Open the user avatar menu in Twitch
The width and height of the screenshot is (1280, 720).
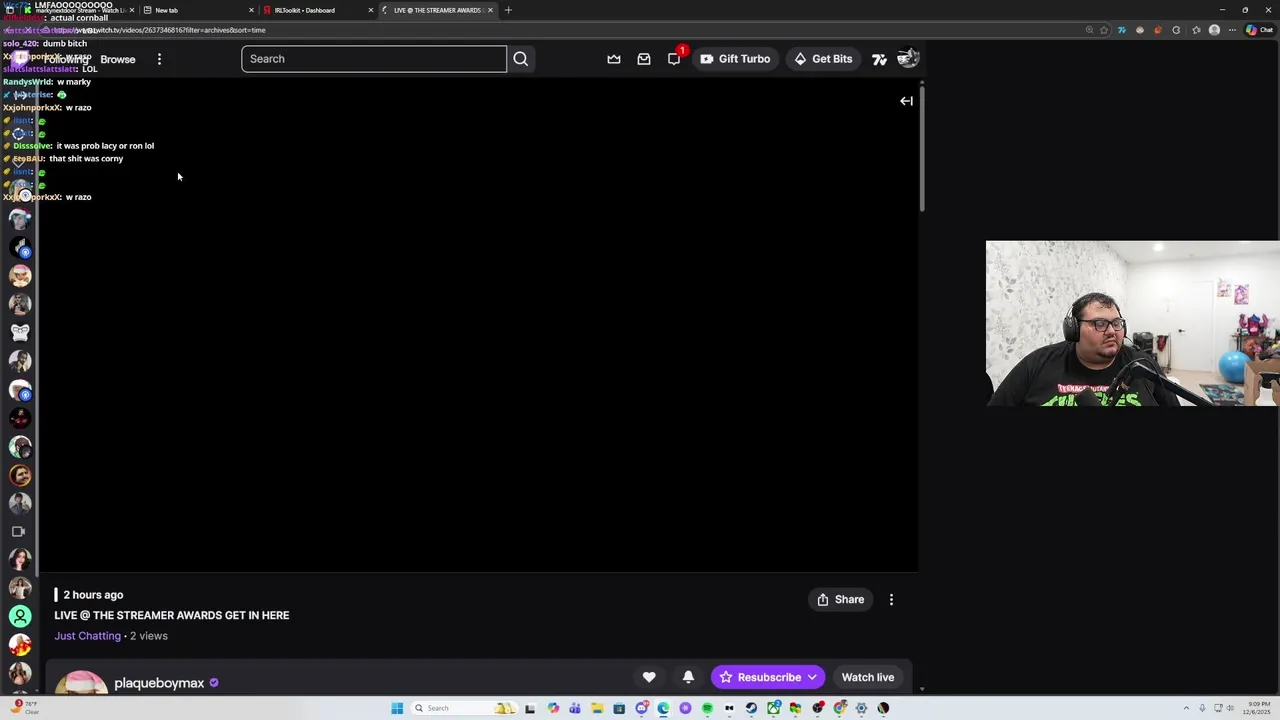click(x=908, y=59)
